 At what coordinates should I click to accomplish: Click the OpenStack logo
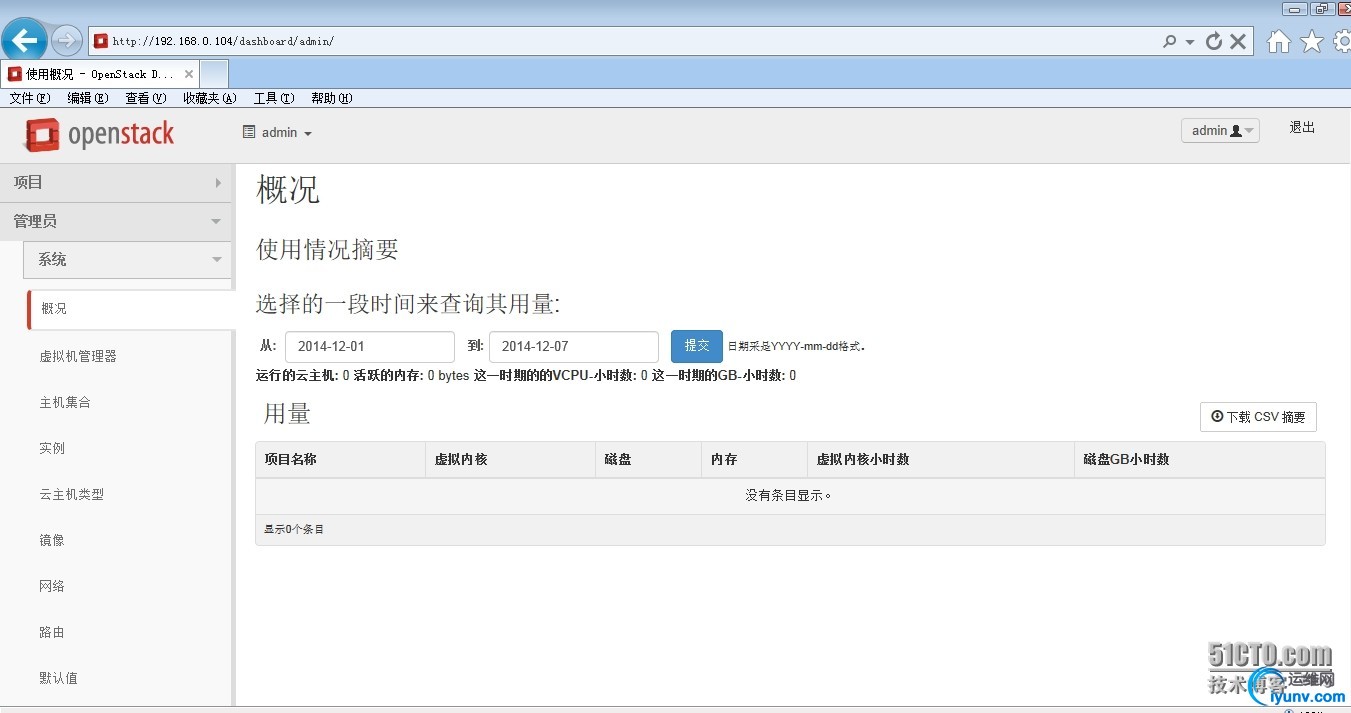[x=100, y=134]
